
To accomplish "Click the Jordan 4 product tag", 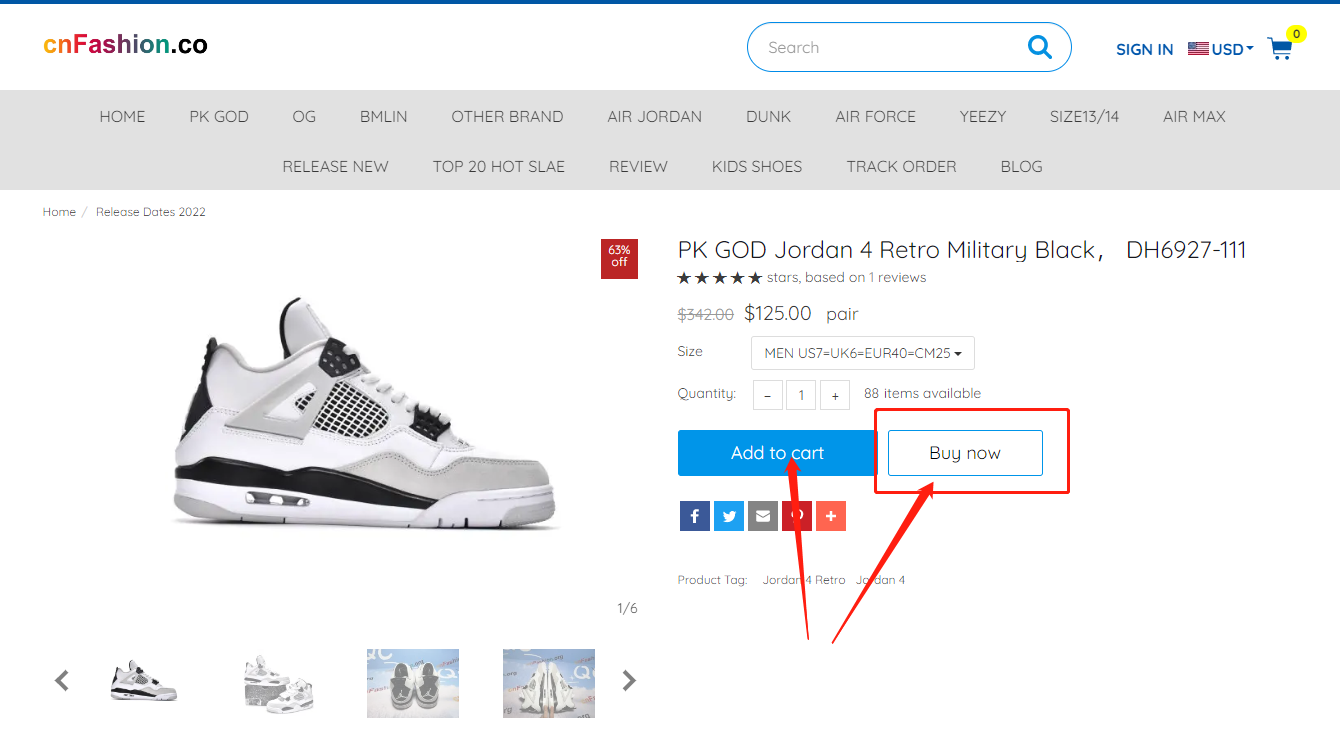I will click(880, 580).
